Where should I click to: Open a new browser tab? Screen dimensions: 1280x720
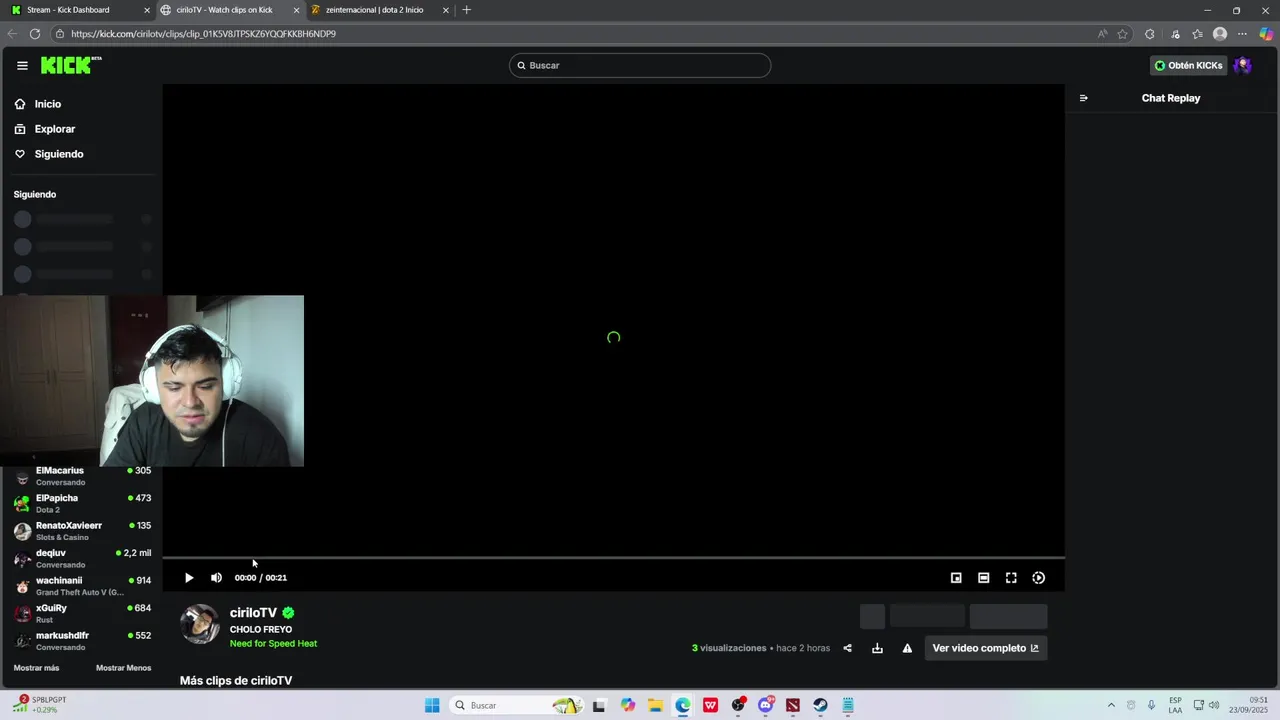point(467,10)
